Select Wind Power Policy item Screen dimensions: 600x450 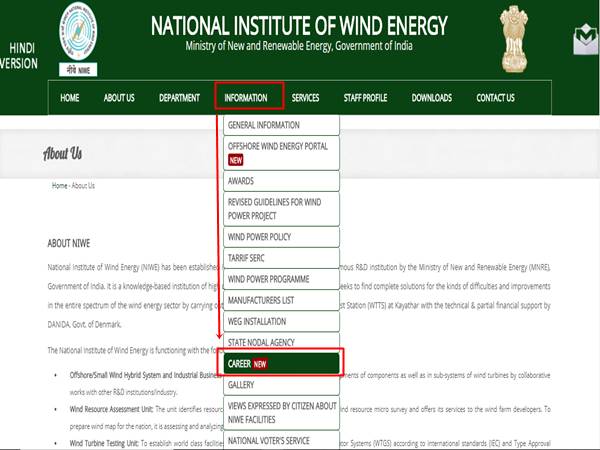click(281, 237)
